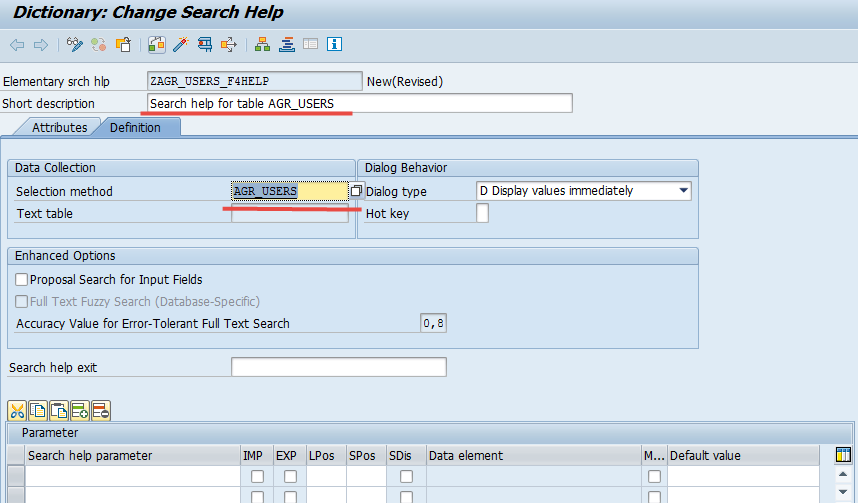Copy the selected parameter row
Viewport: 858px width, 503px height.
[38, 411]
